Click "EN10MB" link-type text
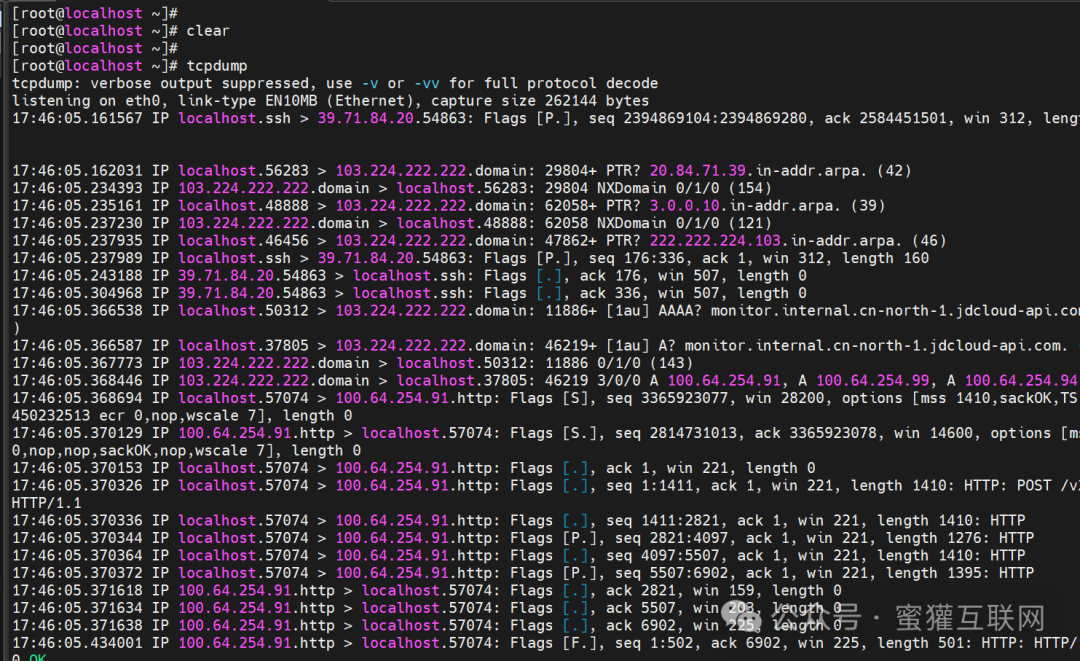Image resolution: width=1080 pixels, height=661 pixels. point(291,101)
